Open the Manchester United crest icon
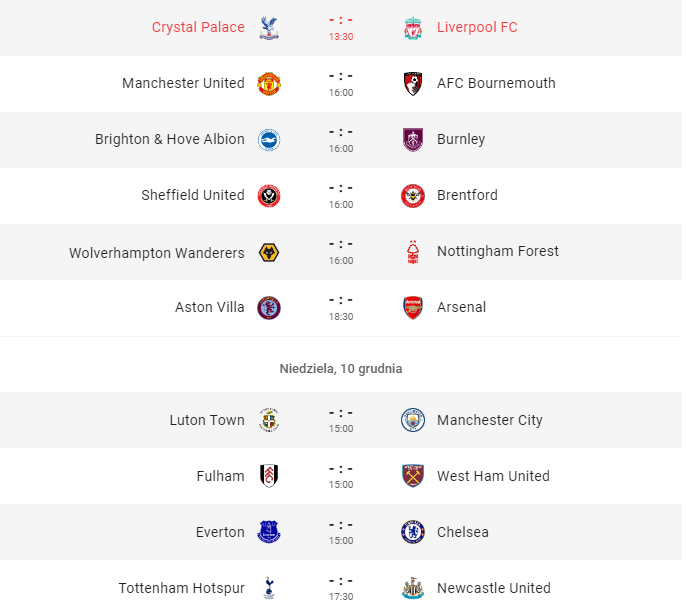 269,84
